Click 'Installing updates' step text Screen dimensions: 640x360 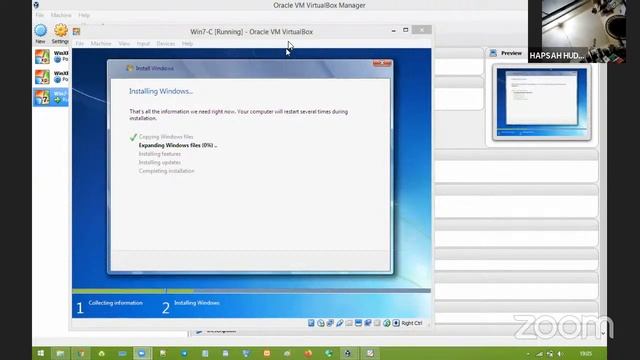(160, 162)
